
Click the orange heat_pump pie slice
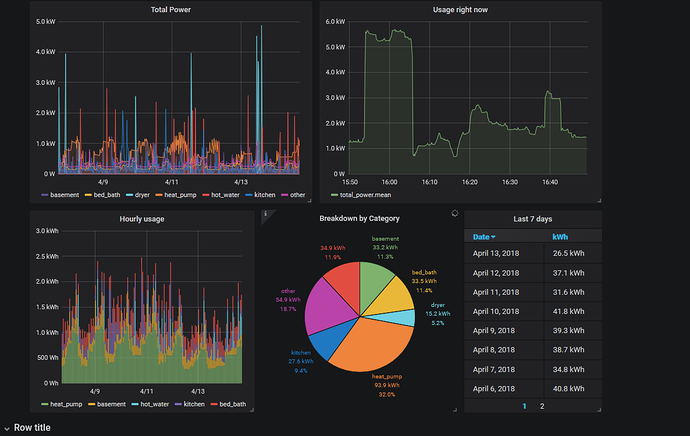tap(374, 345)
